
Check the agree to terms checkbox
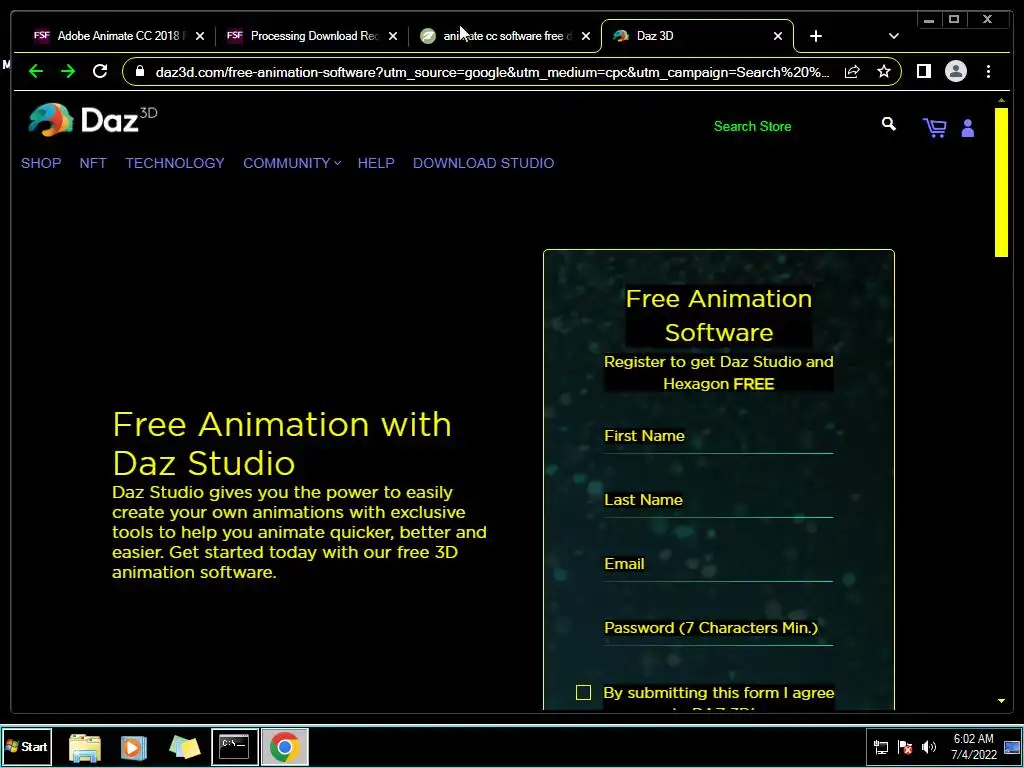(x=583, y=692)
